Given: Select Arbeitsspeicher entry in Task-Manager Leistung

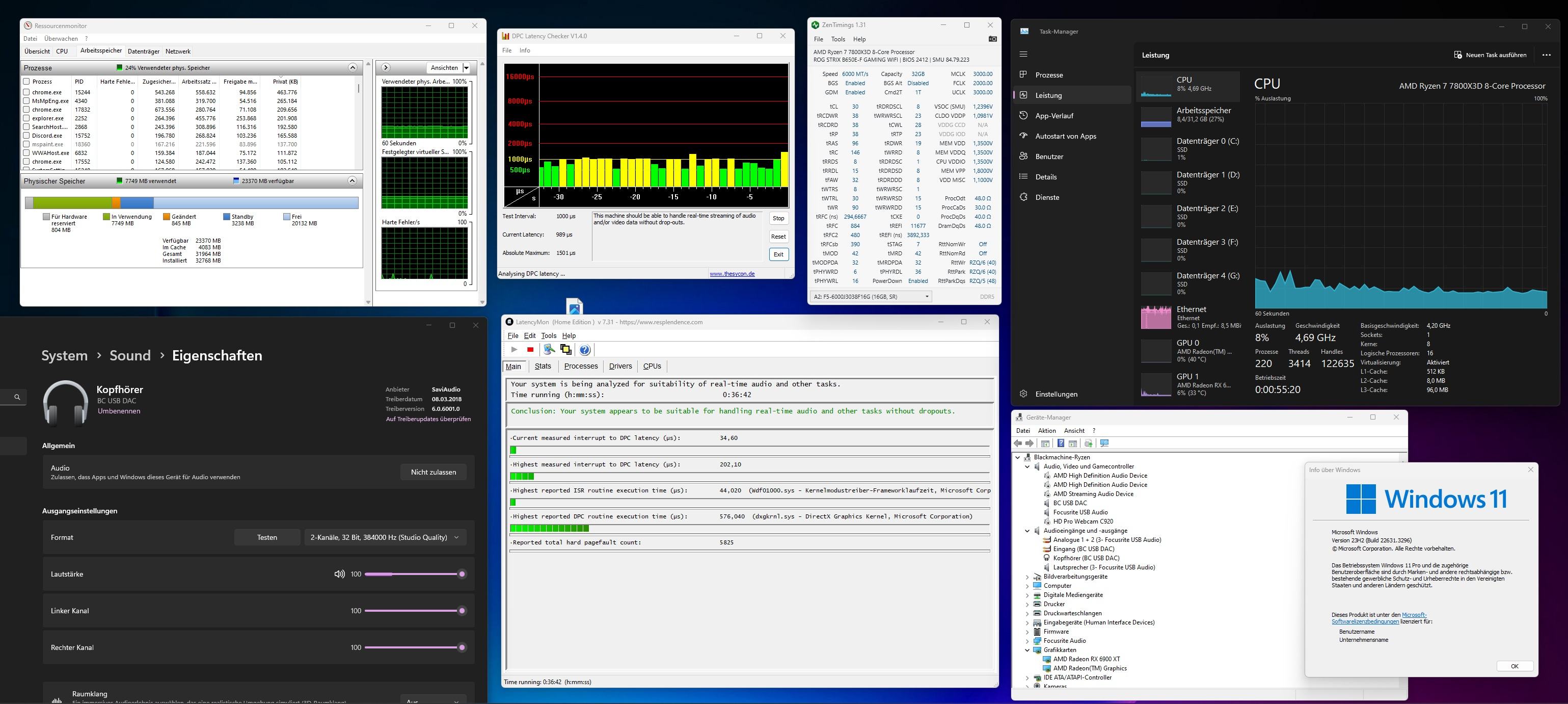Looking at the screenshot, I should [x=1187, y=116].
